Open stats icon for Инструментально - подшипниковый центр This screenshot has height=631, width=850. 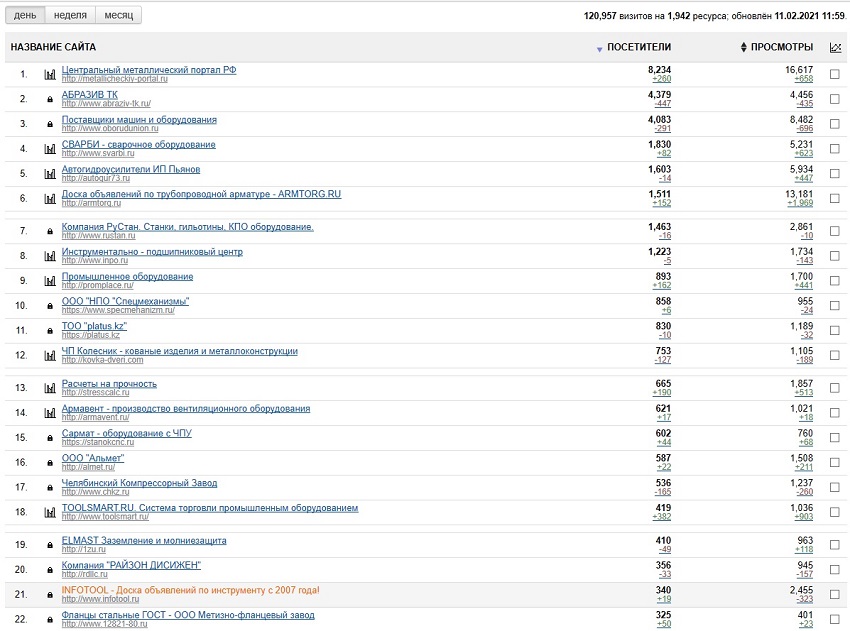[x=50, y=256]
